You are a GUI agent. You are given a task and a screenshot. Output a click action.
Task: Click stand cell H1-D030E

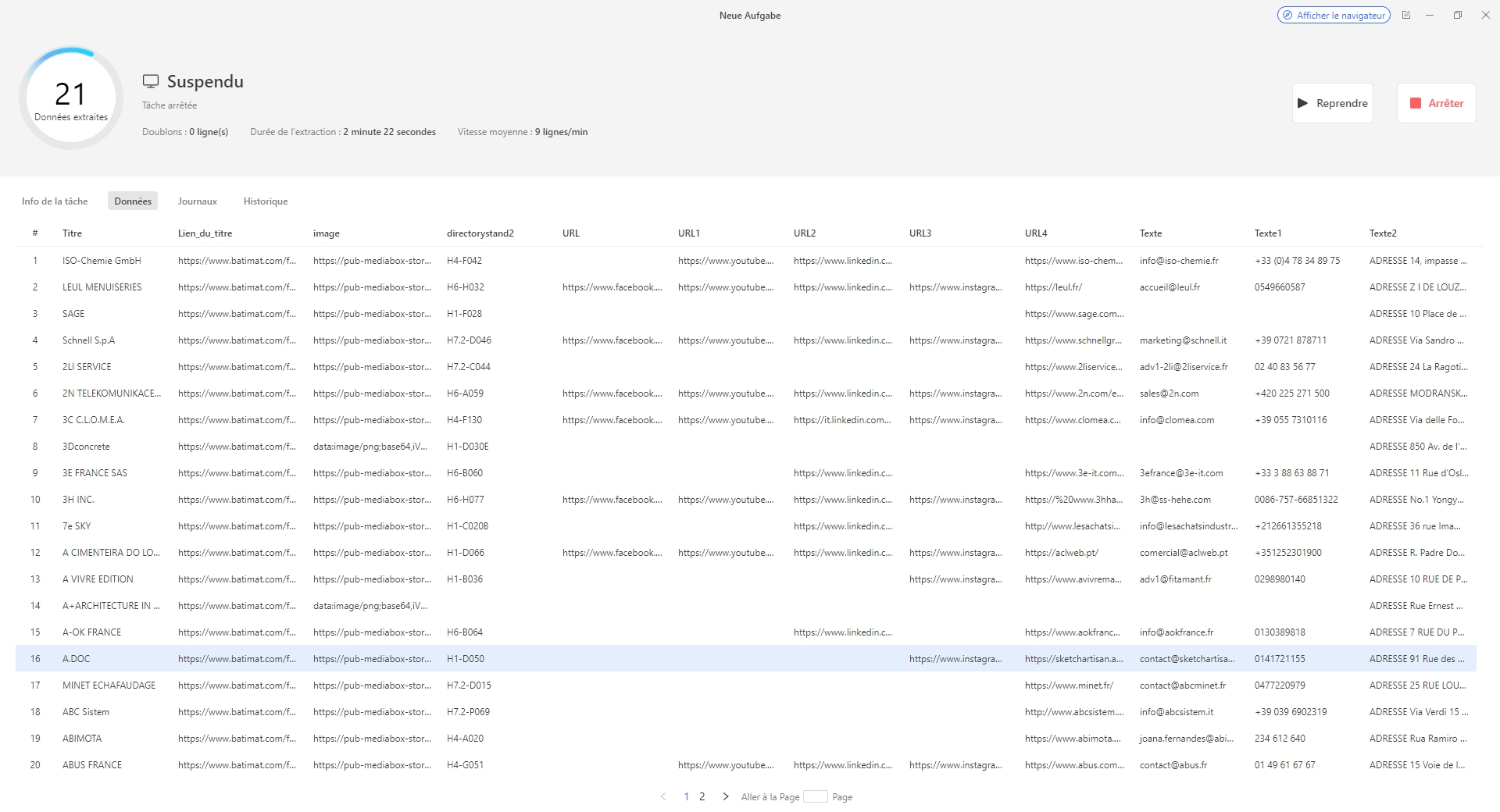(x=468, y=447)
